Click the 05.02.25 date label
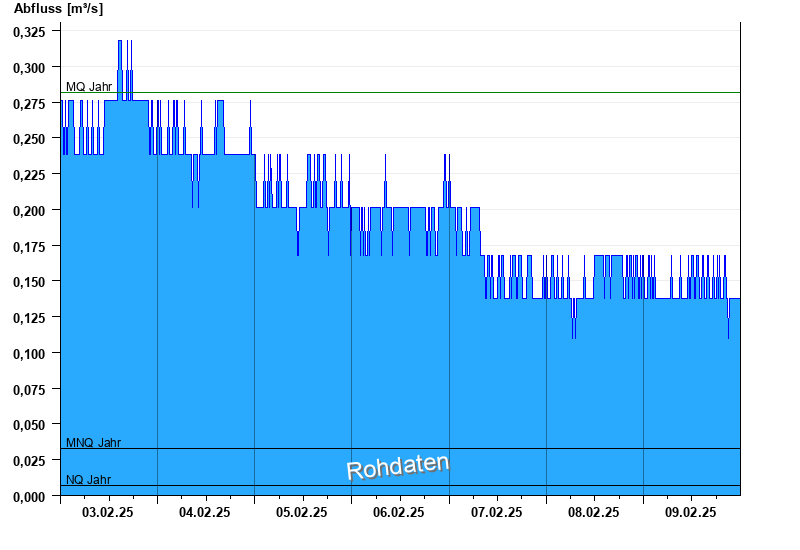 302,512
